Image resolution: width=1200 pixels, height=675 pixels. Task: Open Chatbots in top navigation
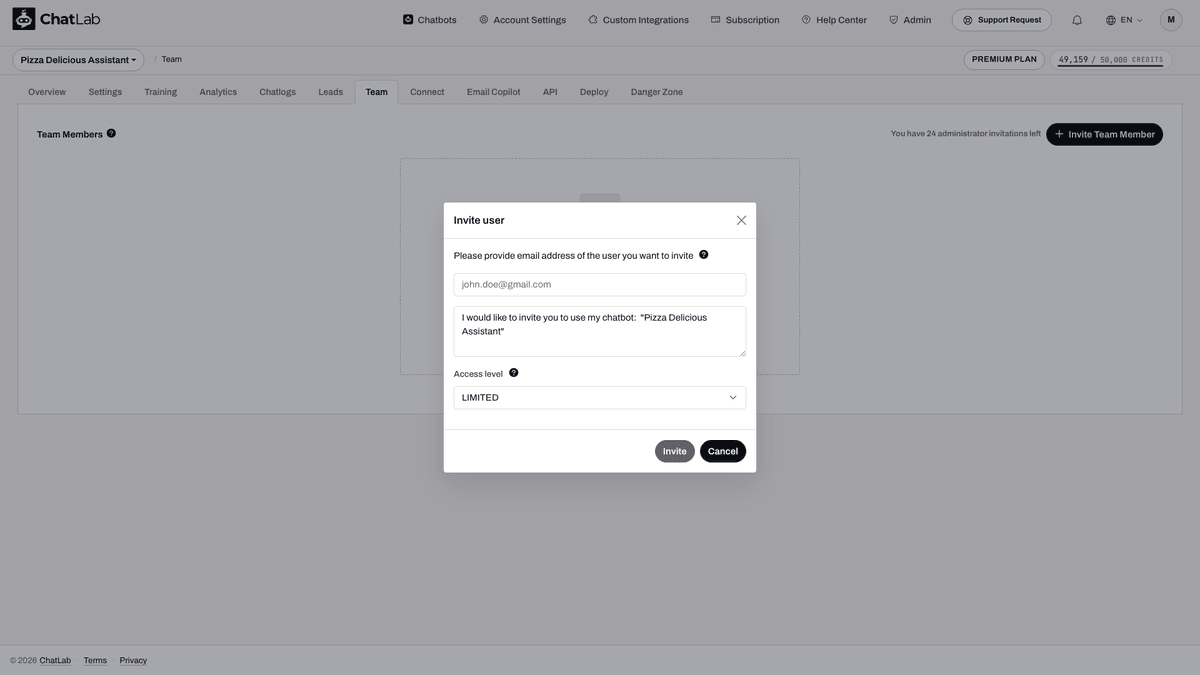(x=429, y=19)
